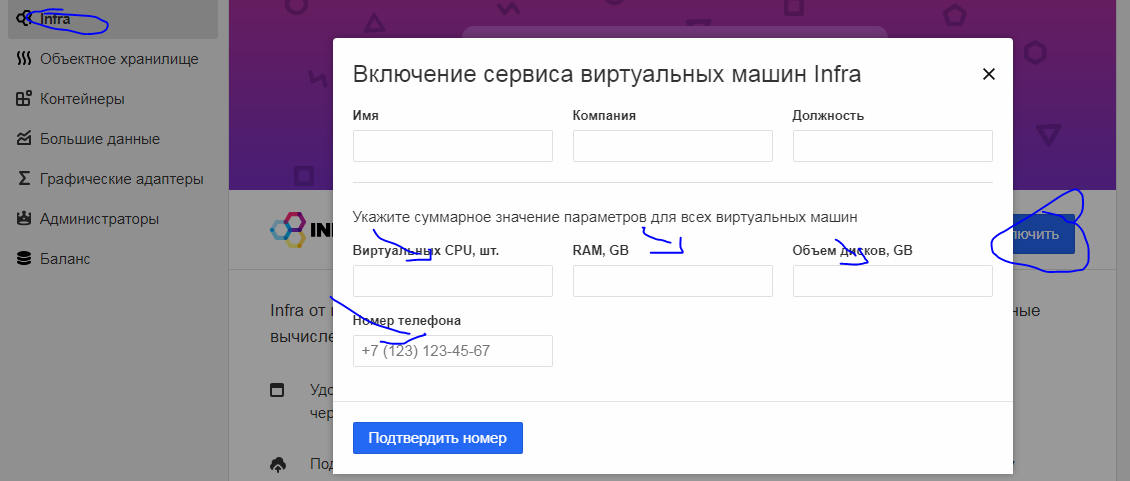The width and height of the screenshot is (1130, 481).
Task: Click the Объектное хранилище waves icon
Action: [x=24, y=59]
